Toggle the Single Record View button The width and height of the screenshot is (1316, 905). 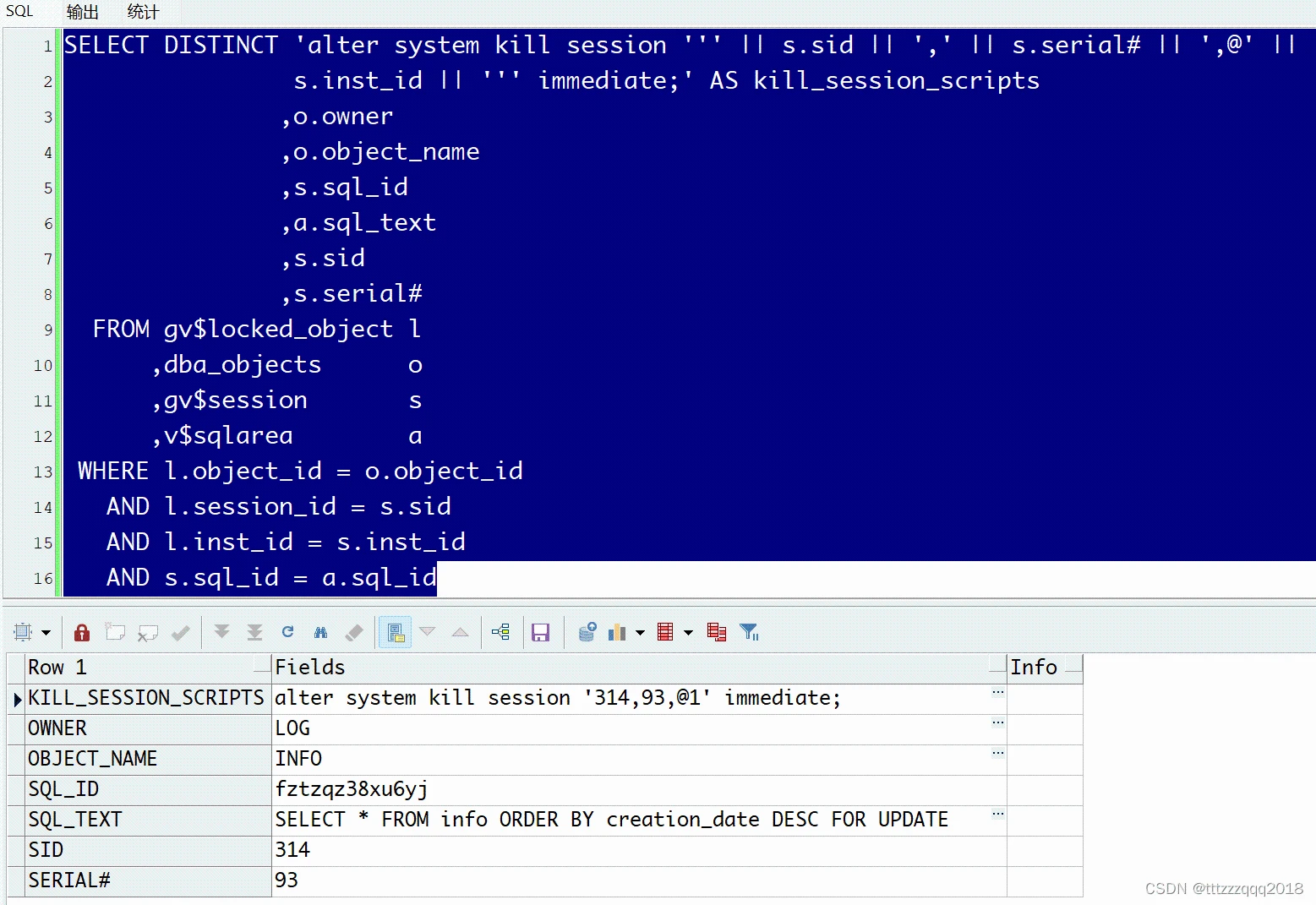[395, 632]
